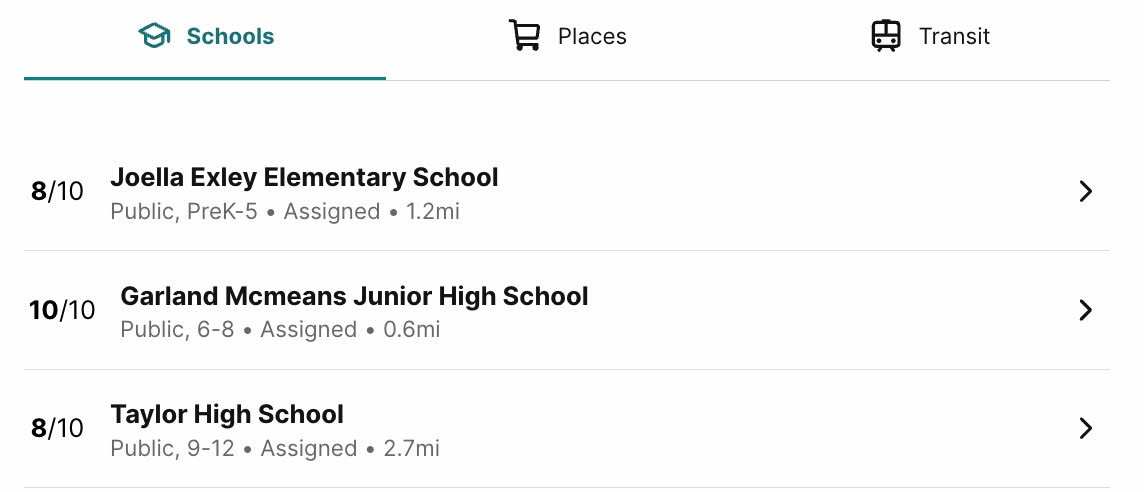1144x492 pixels.
Task: Open the Places tab
Action: [x=567, y=40]
